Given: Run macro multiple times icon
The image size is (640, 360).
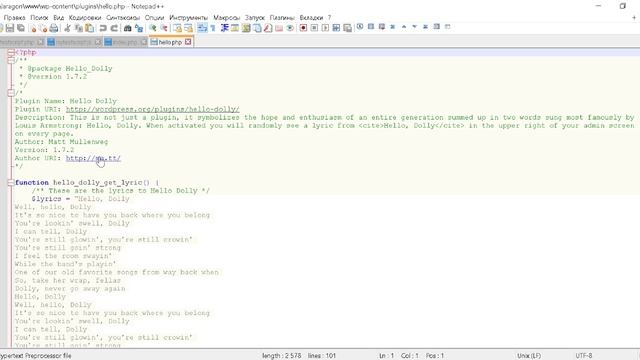Looking at the screenshot, I should click(336, 28).
